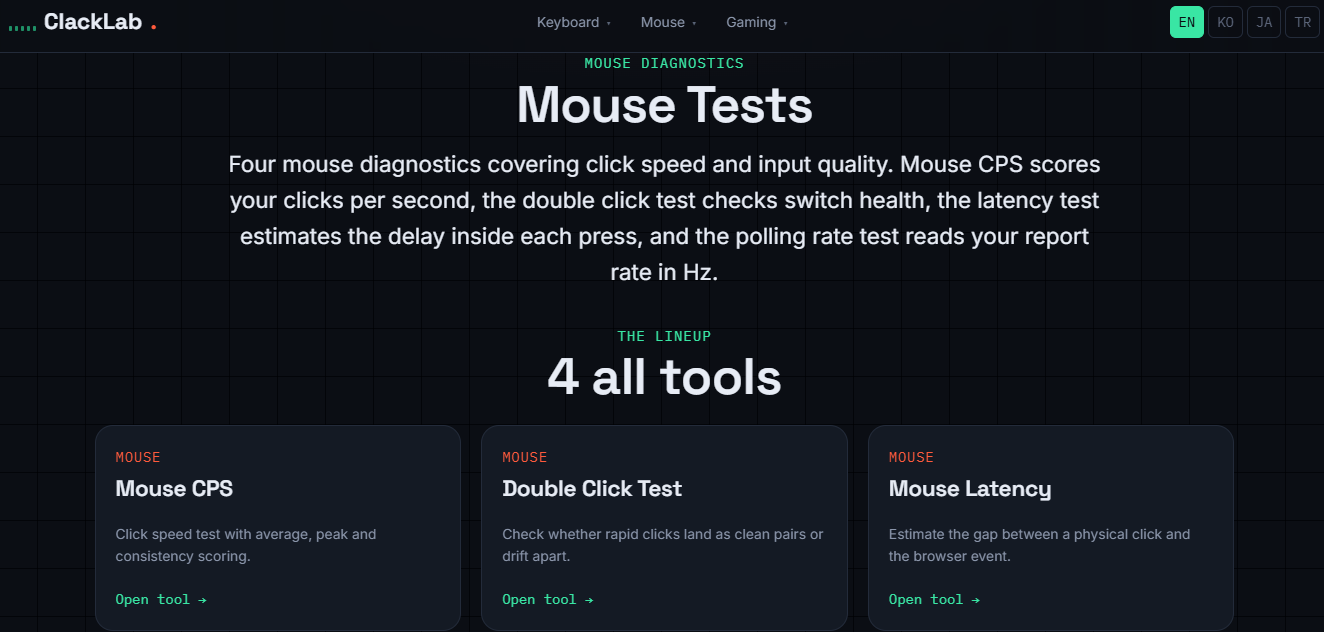The width and height of the screenshot is (1324, 632).
Task: Switch the site language to KO
Action: click(x=1226, y=22)
